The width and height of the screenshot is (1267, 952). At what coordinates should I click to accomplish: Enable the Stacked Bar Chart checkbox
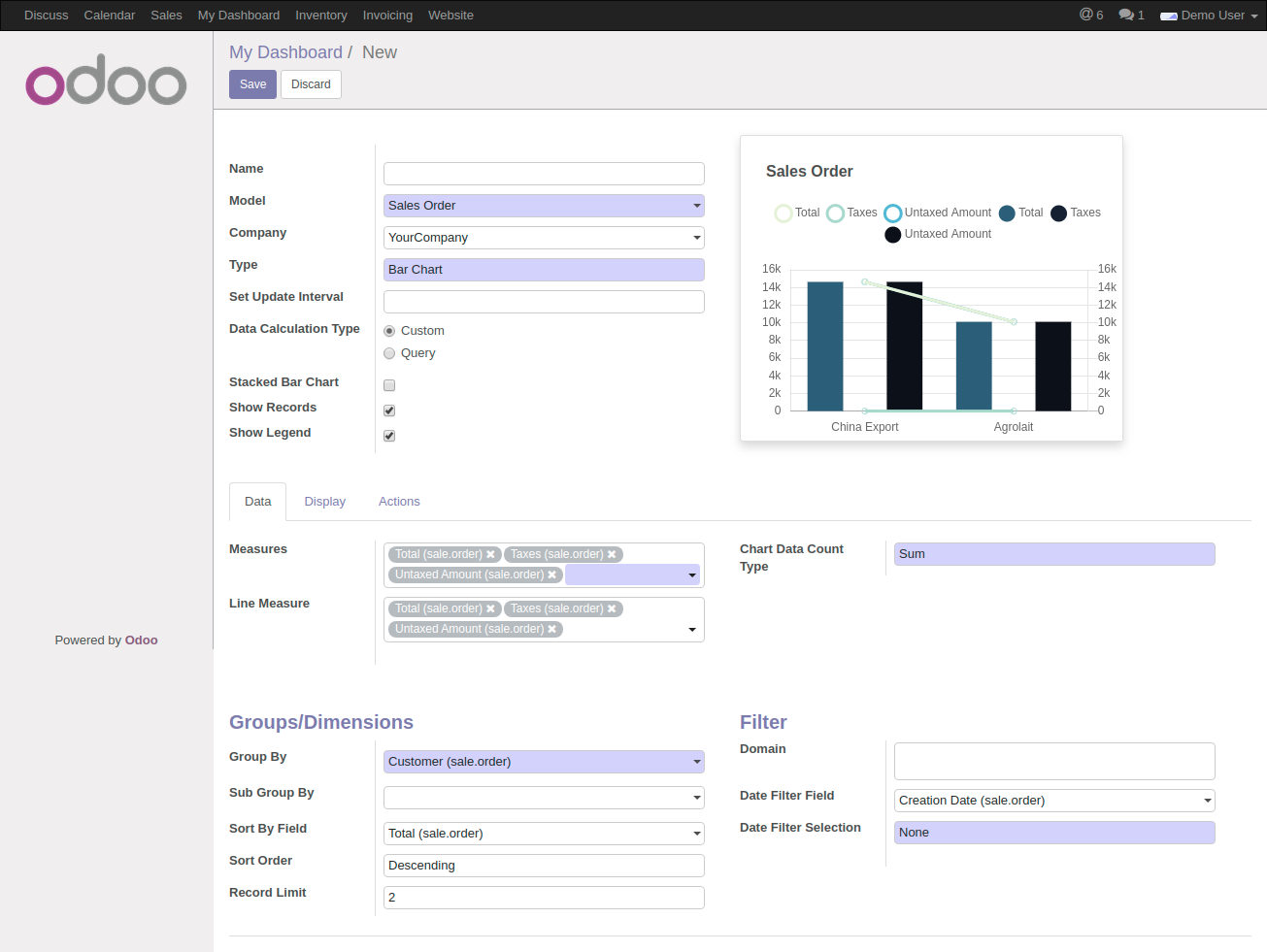coord(389,385)
